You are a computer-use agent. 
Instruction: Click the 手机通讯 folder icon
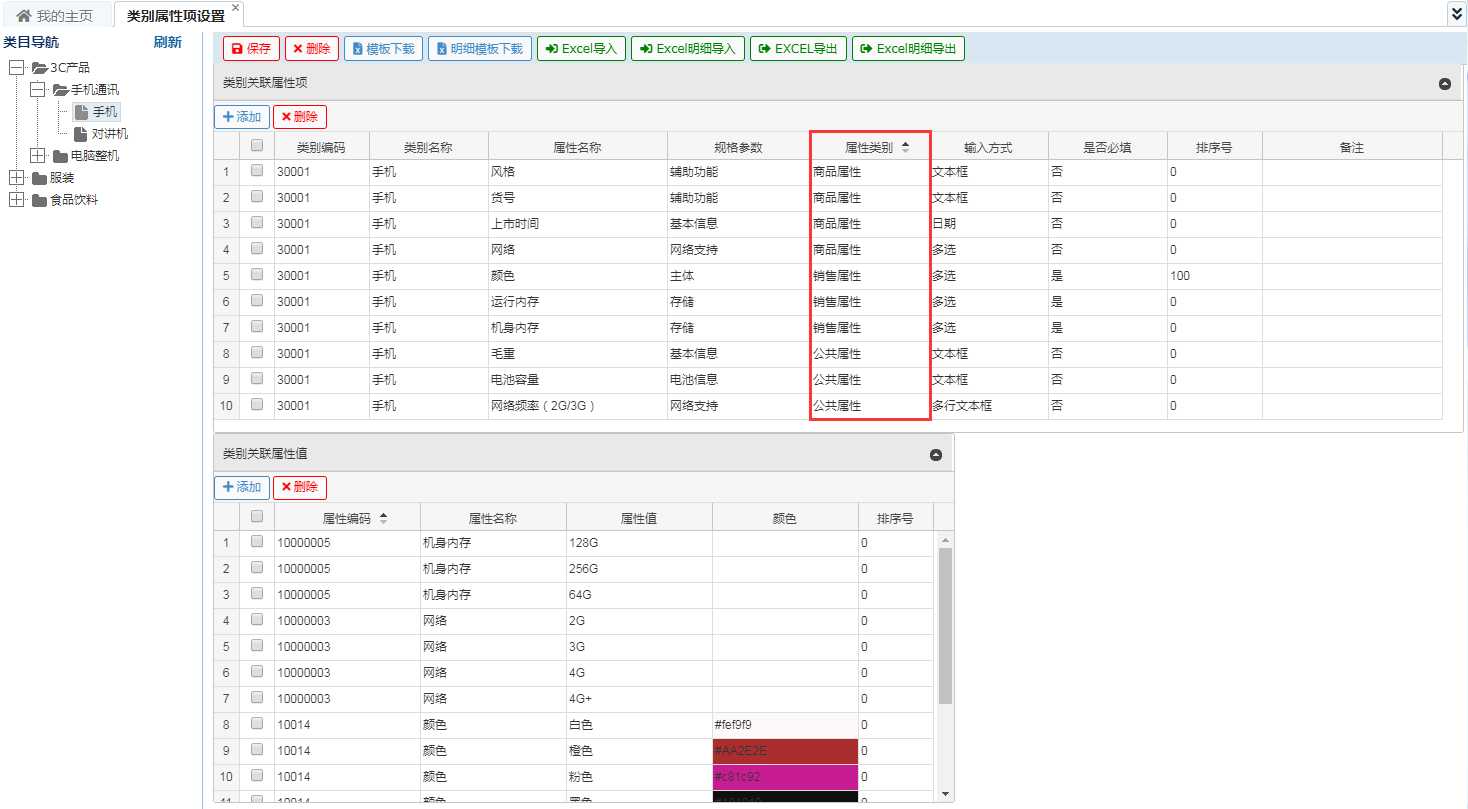tap(60, 90)
